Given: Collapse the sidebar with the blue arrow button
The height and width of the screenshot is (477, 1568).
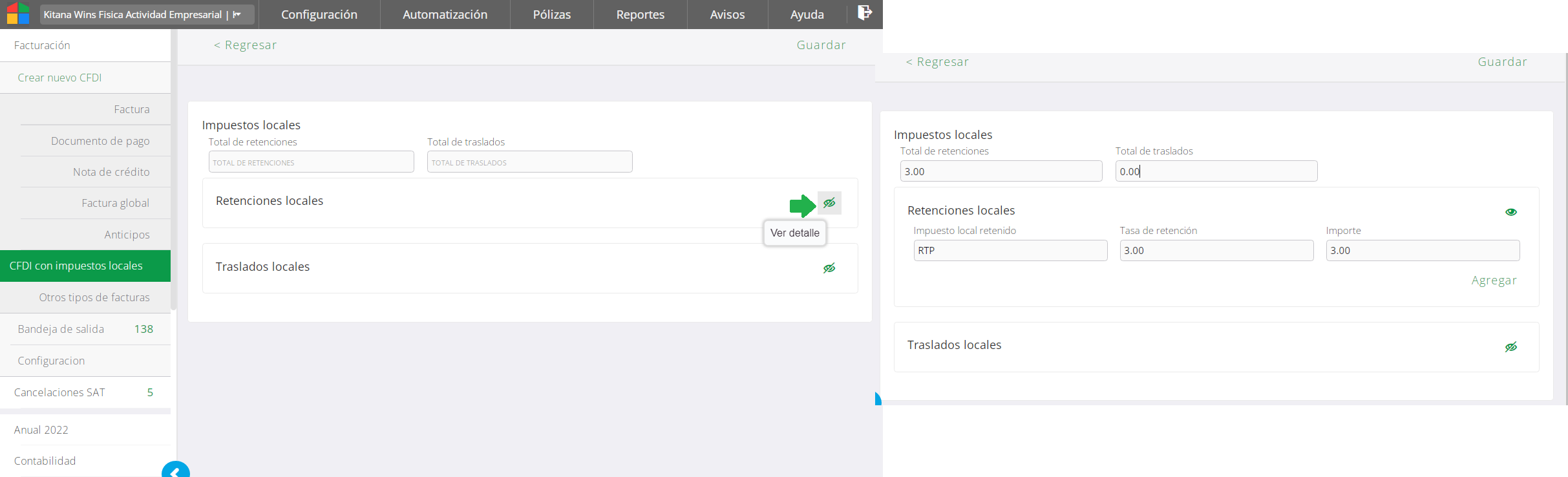Looking at the screenshot, I should point(175,471).
